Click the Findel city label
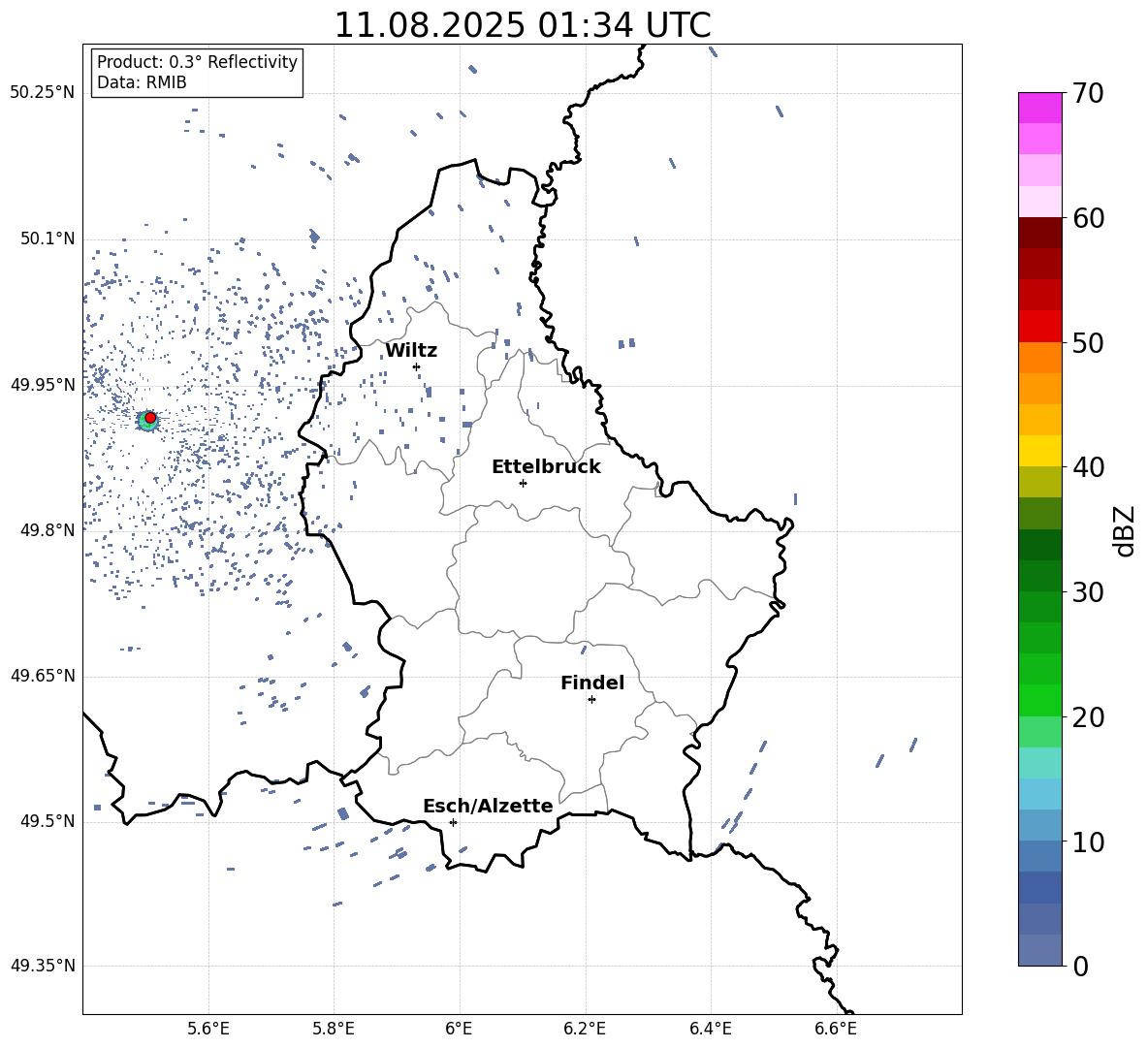Screen dimensions: 1148x1048 [592, 683]
